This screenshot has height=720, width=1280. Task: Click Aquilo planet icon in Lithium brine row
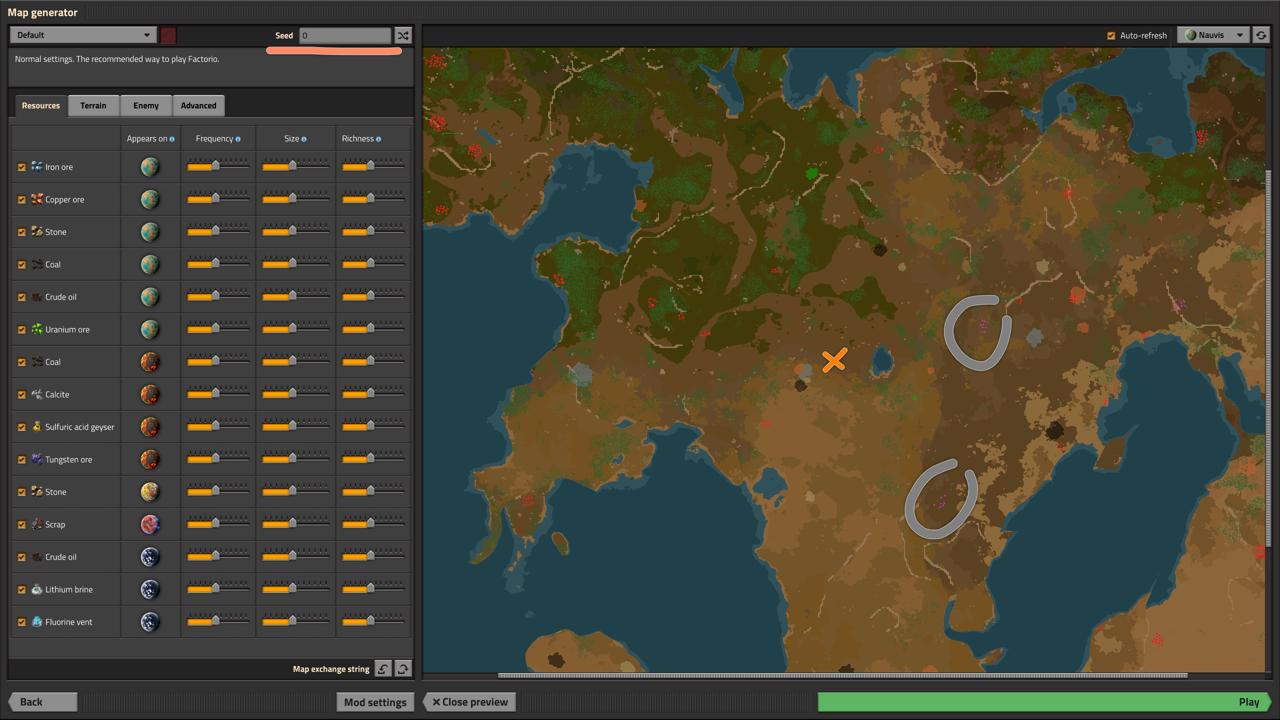tap(150, 589)
